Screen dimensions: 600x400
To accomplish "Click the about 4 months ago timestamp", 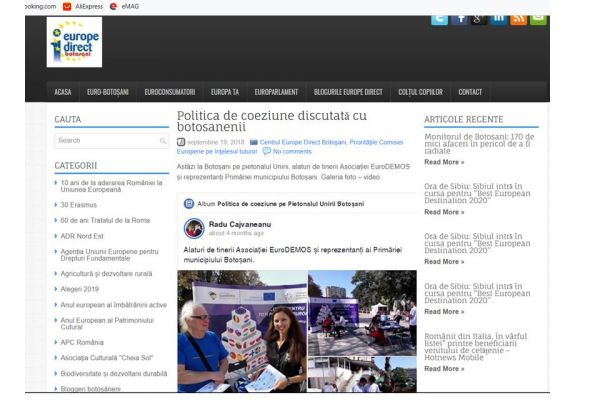I will coord(236,233).
